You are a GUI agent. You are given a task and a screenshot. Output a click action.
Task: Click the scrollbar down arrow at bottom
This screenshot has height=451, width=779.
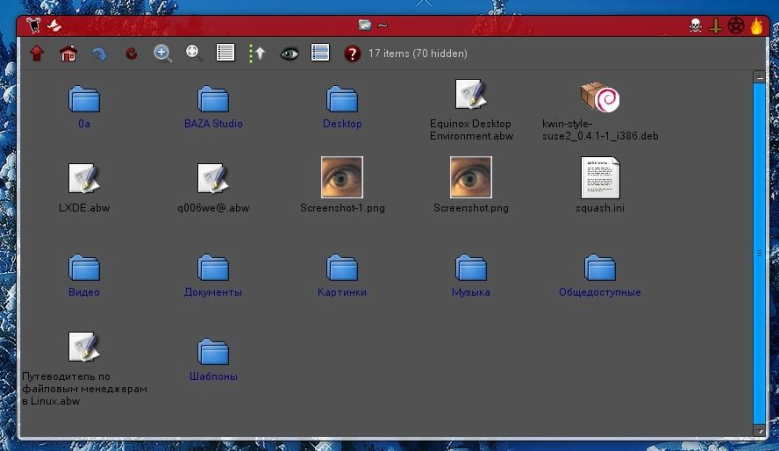tap(759, 431)
